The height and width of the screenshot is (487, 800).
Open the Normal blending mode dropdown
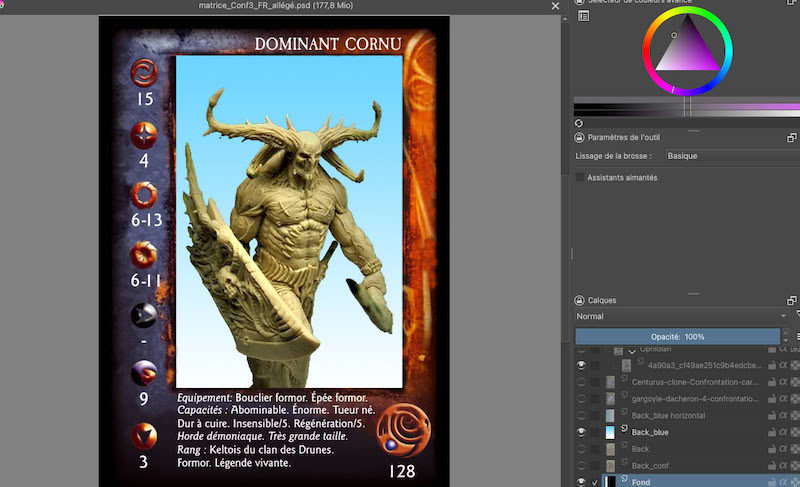click(680, 316)
